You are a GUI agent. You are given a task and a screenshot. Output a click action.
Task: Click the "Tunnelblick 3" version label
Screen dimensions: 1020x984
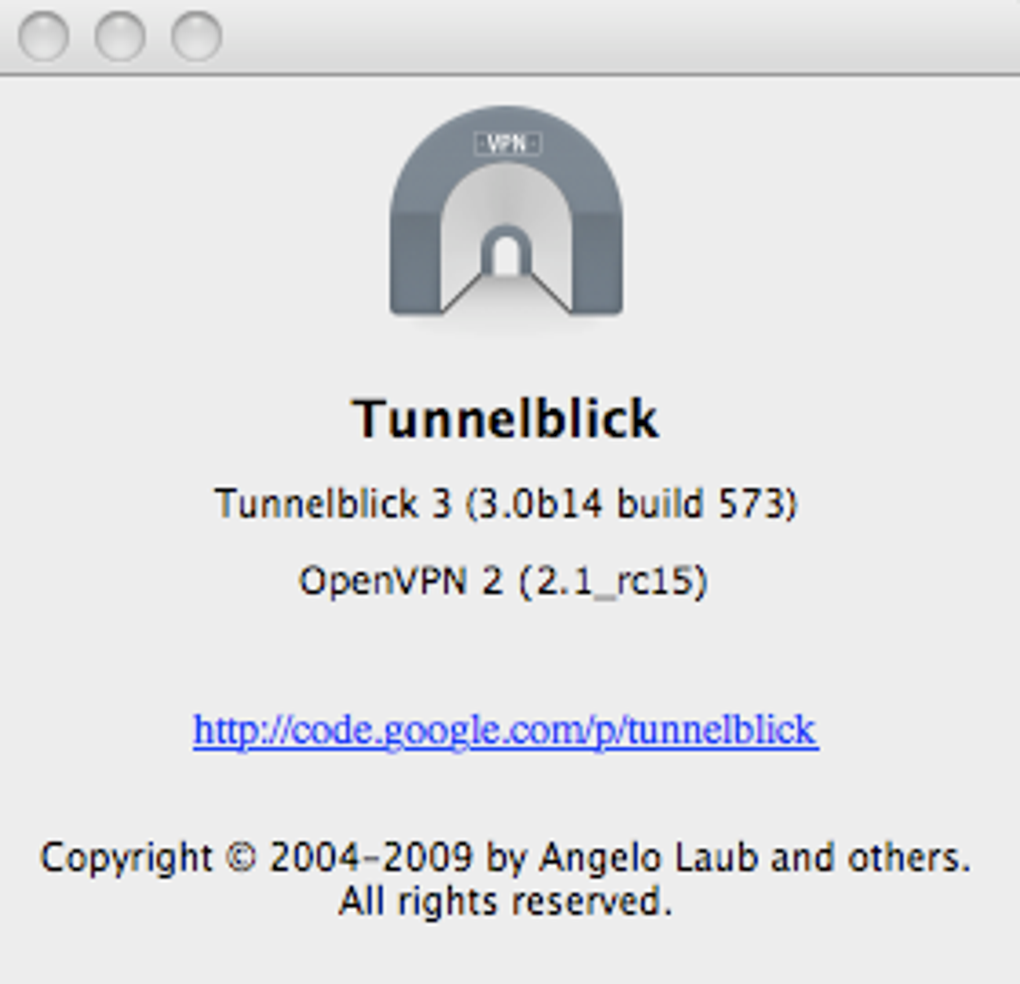333,503
